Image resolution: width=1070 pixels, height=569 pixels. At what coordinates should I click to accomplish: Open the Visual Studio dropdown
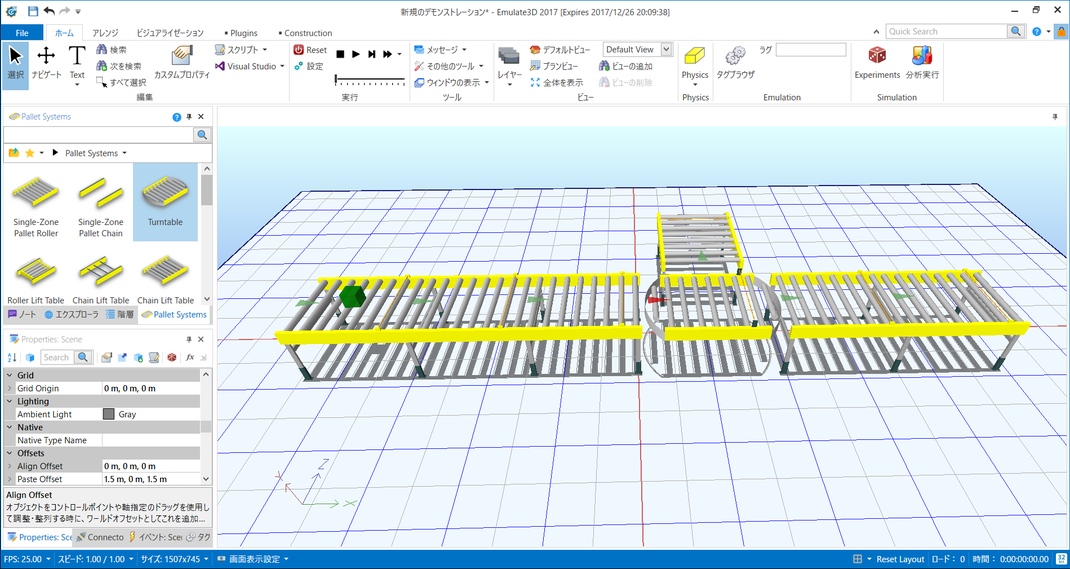(x=250, y=66)
